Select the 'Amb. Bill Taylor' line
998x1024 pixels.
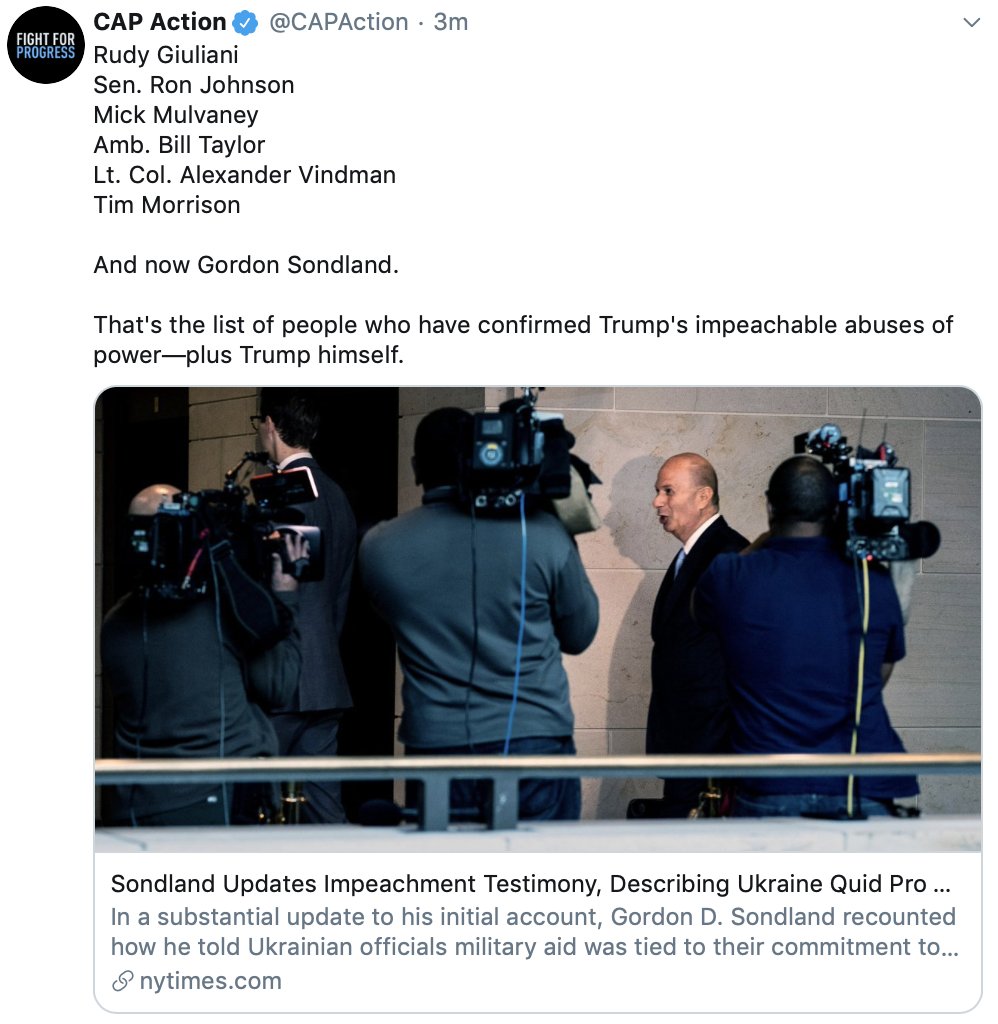(x=179, y=145)
